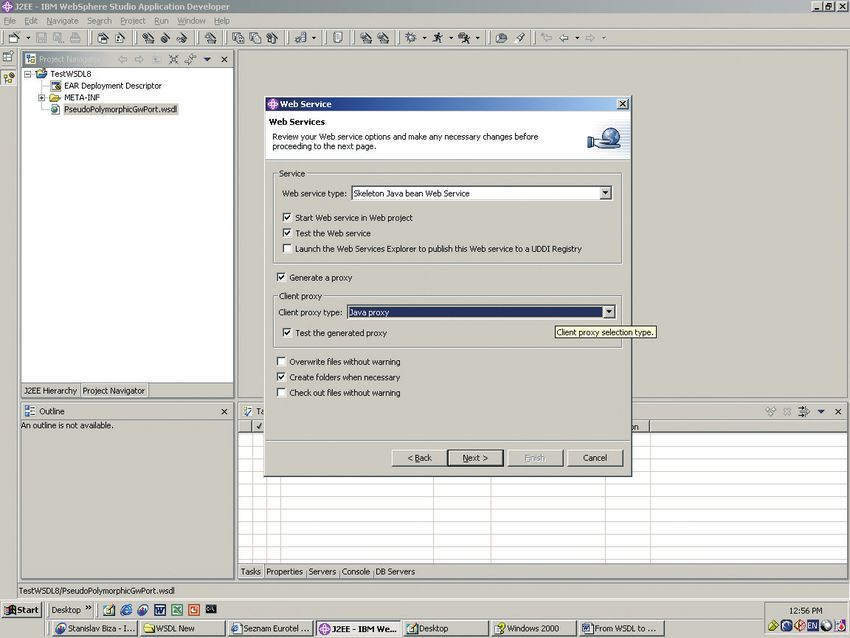Collapse All in Project Navigator toolbar

pyautogui.click(x=173, y=59)
